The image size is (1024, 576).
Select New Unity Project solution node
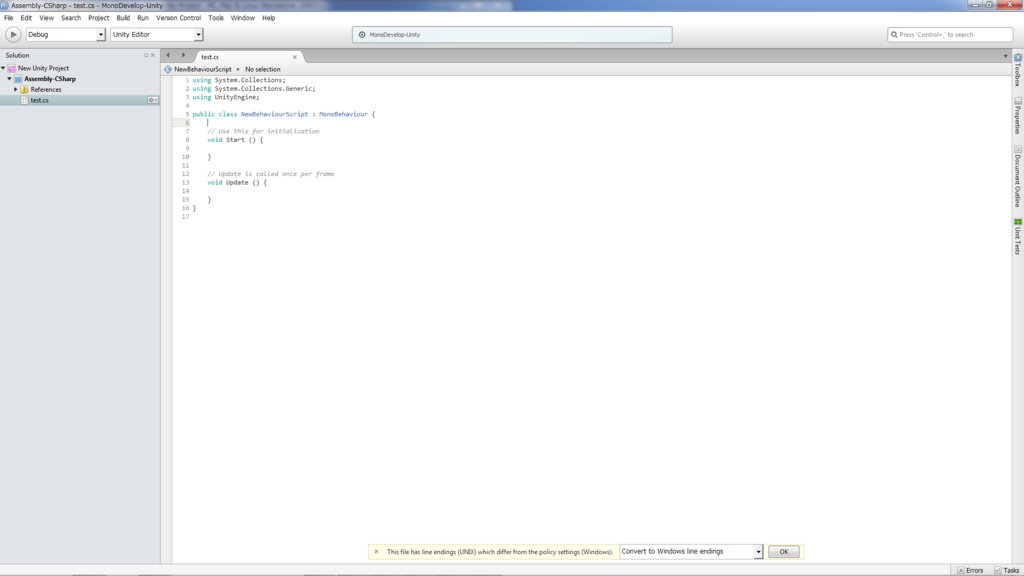click(43, 68)
